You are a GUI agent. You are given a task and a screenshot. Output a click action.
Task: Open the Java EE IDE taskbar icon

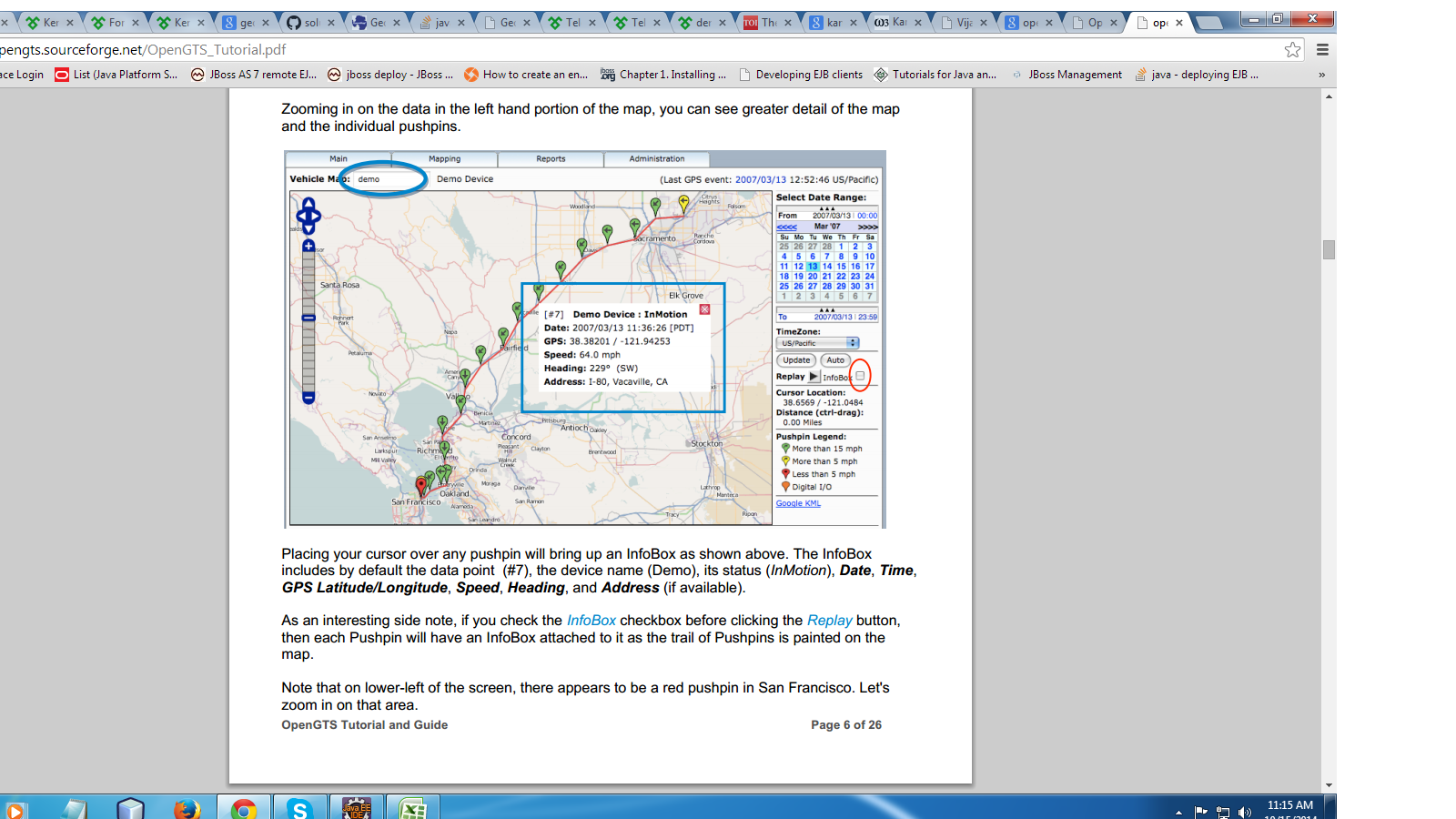(x=356, y=808)
